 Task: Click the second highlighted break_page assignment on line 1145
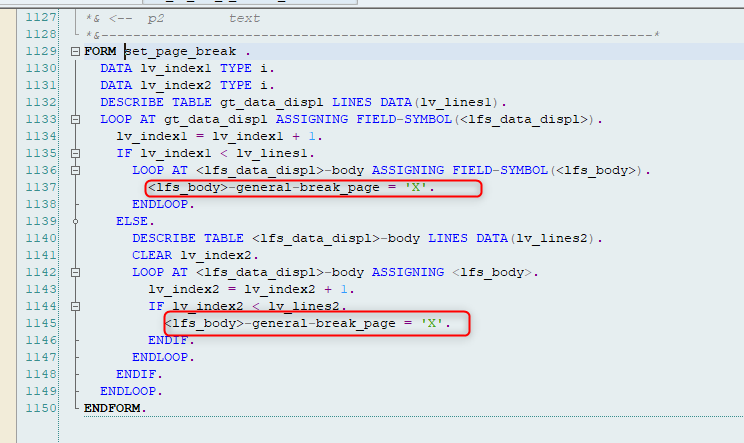pos(307,323)
